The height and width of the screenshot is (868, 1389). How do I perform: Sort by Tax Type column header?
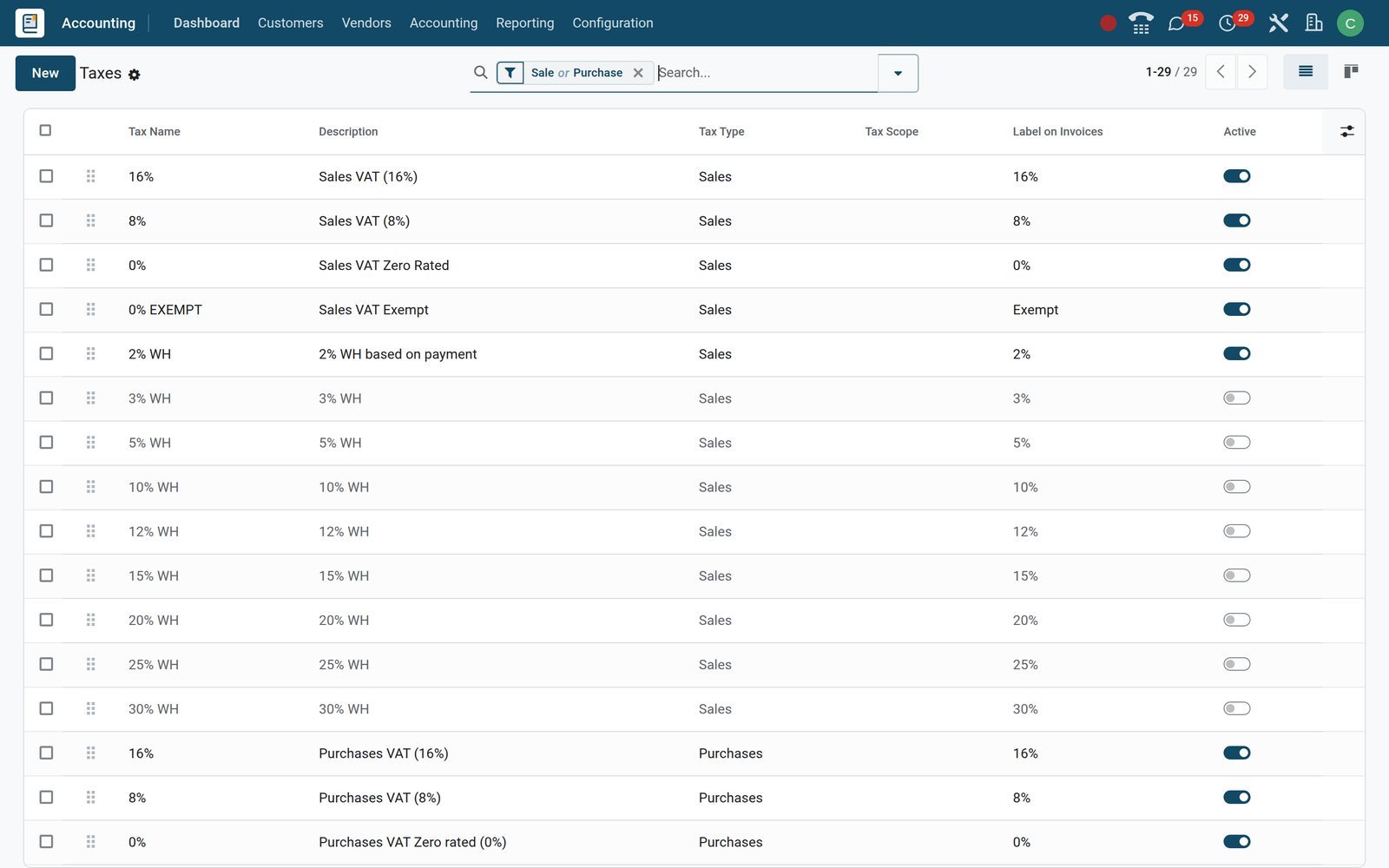point(721,131)
